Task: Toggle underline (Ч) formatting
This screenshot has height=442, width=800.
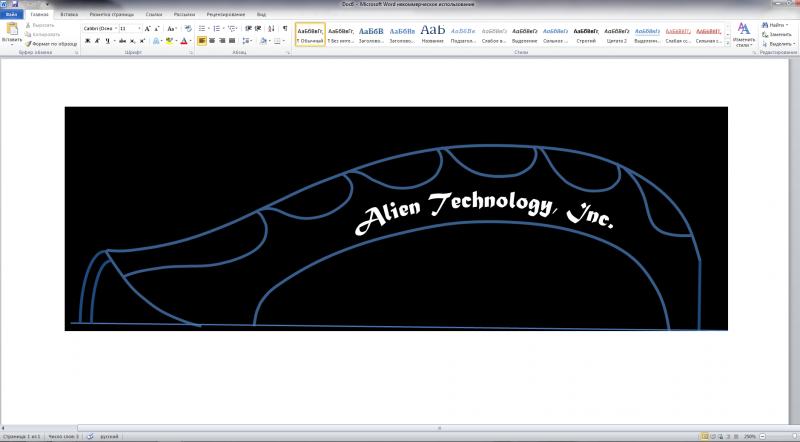Action: (x=107, y=41)
